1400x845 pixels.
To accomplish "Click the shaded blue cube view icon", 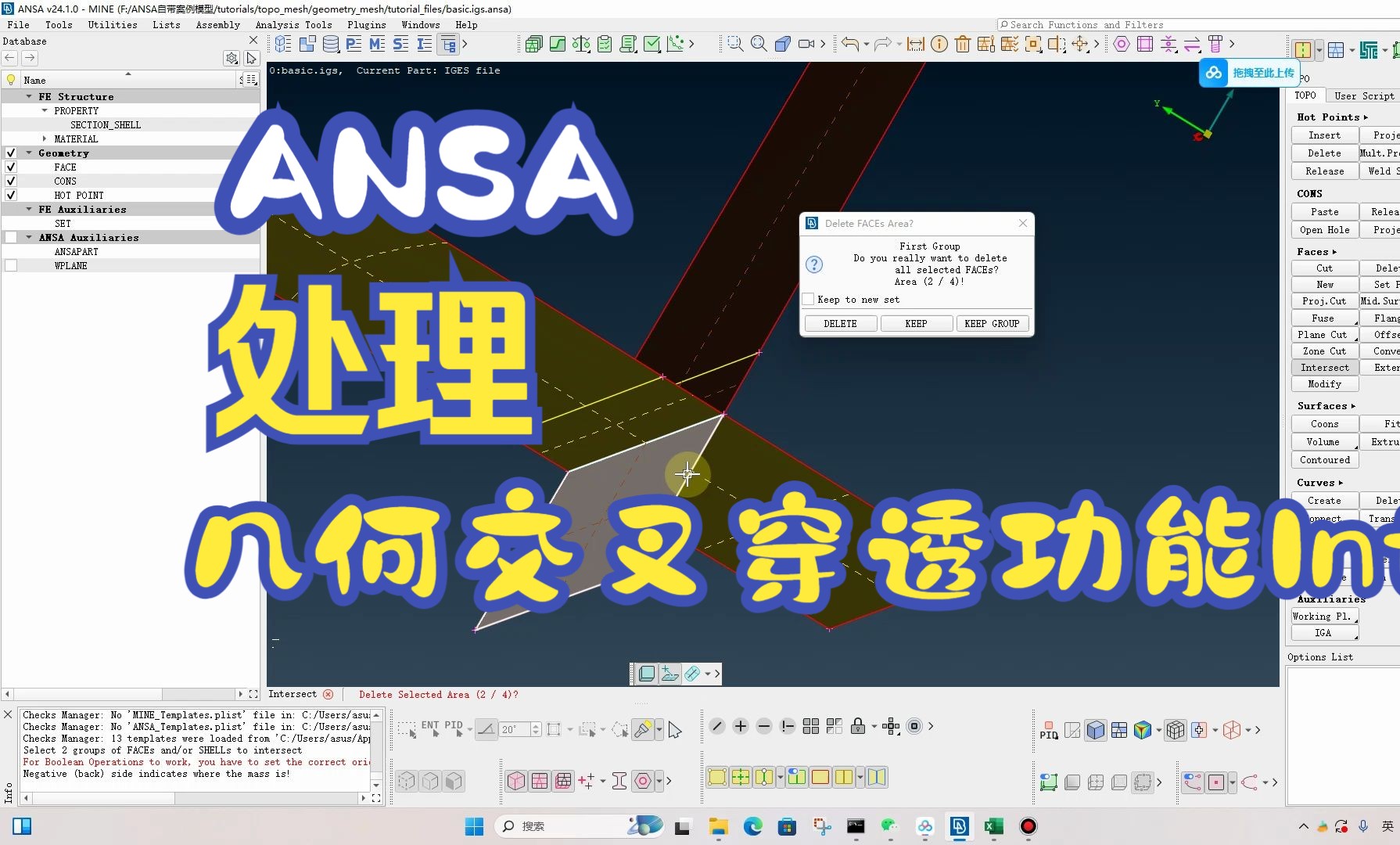I will (1096, 730).
